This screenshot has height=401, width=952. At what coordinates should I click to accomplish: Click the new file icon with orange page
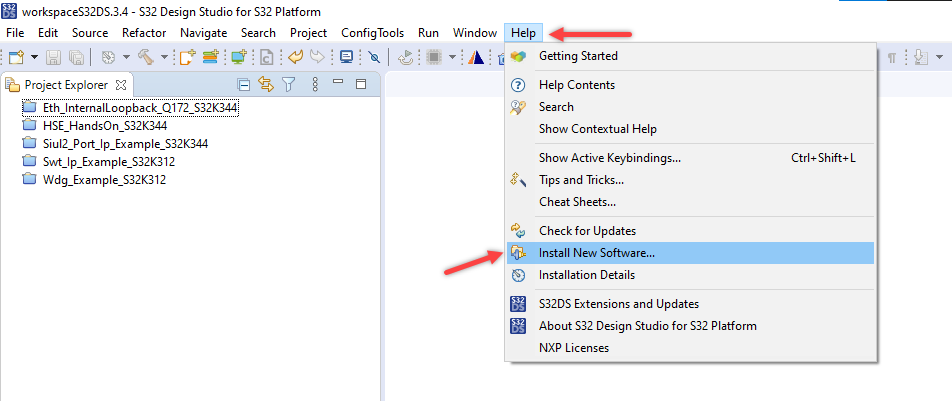click(188, 57)
